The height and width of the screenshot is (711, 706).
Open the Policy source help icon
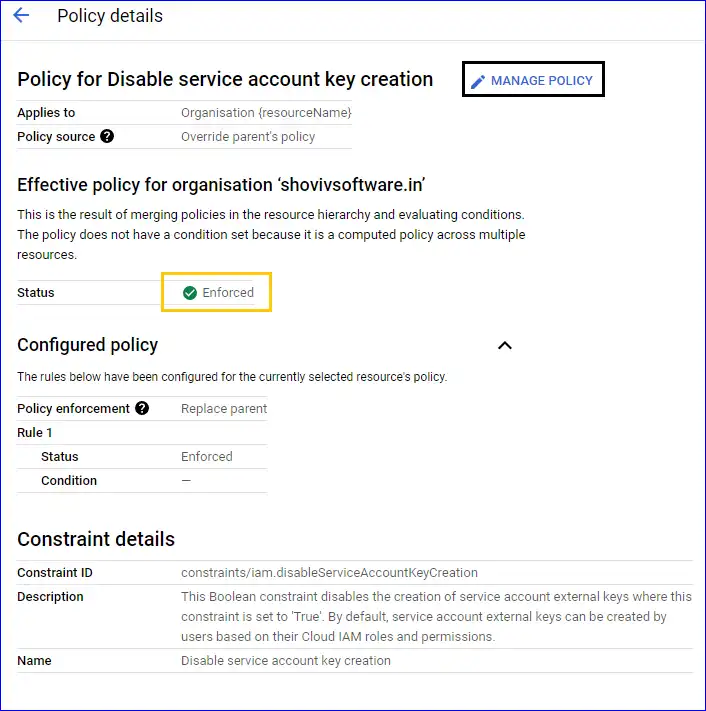coord(107,137)
